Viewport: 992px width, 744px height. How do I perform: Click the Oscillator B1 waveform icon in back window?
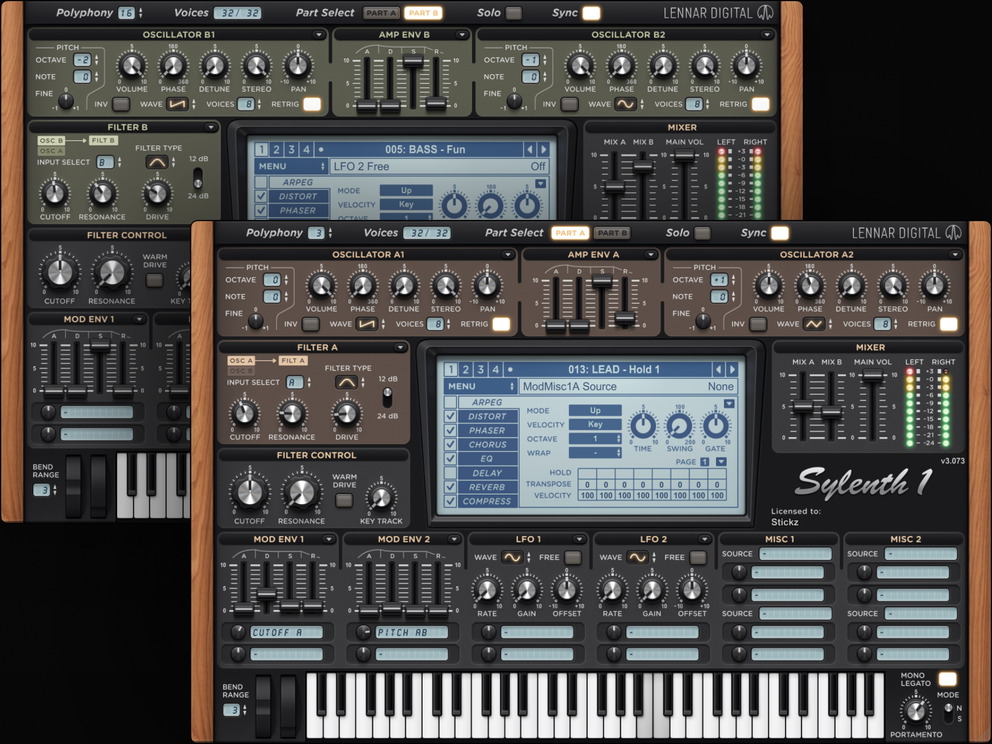[177, 104]
